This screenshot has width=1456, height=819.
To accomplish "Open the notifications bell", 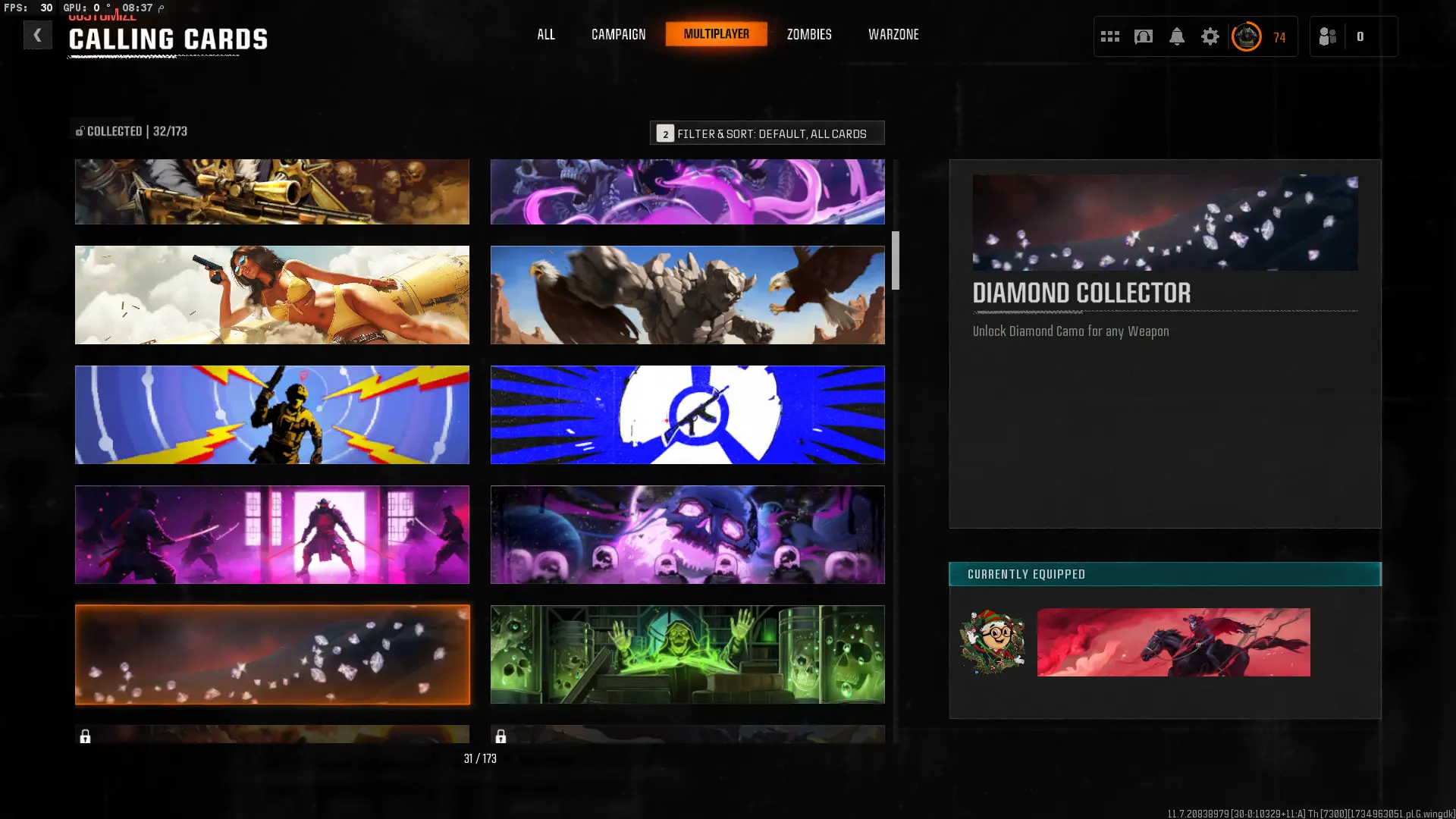I will (x=1176, y=36).
